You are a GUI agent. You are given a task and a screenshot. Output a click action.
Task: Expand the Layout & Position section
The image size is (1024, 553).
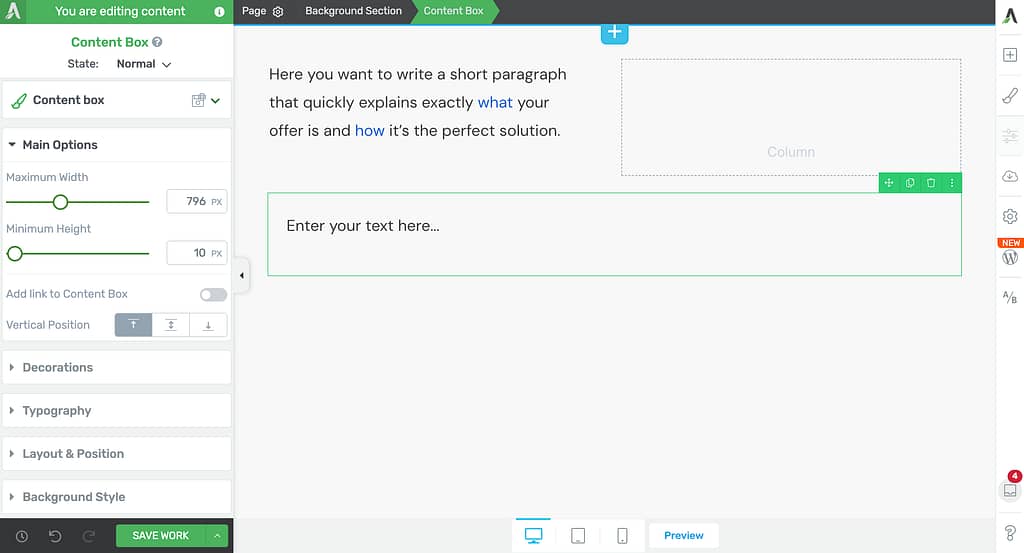(117, 454)
